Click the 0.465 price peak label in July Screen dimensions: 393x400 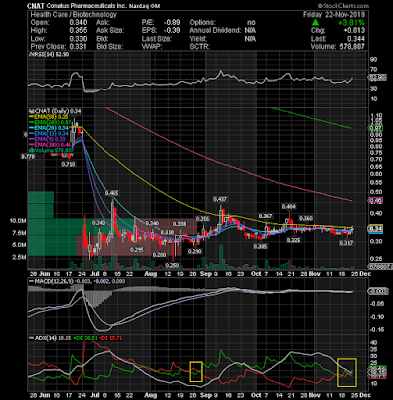click(x=111, y=193)
